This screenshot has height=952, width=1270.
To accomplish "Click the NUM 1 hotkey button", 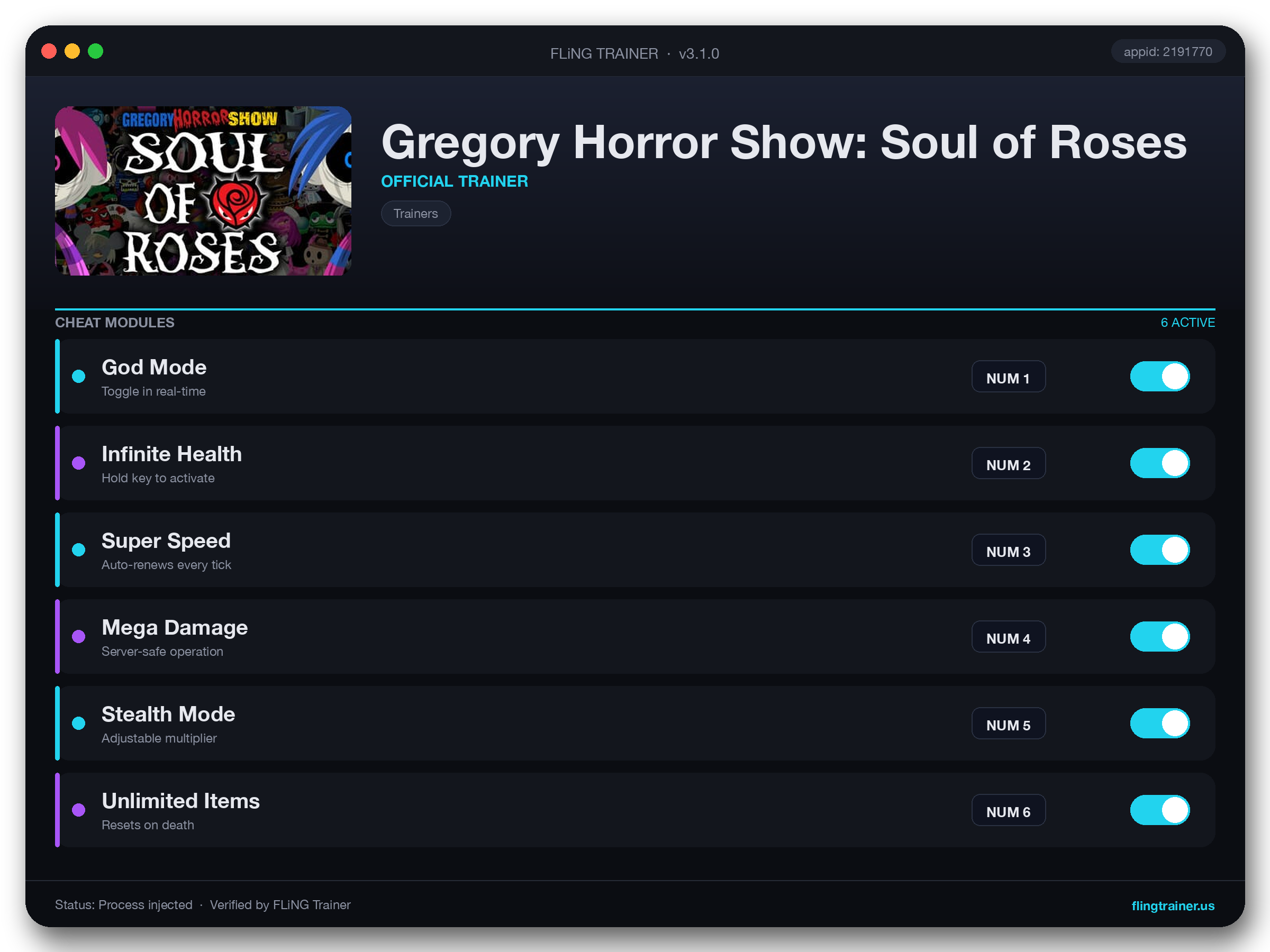I will click(x=1008, y=377).
